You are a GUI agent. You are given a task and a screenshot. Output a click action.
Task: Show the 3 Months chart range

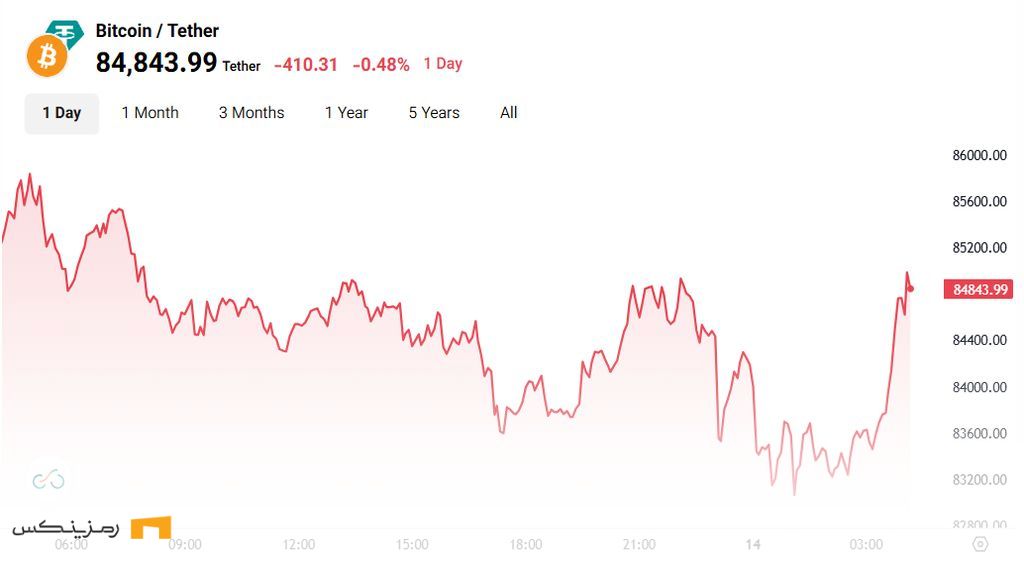[x=251, y=113]
